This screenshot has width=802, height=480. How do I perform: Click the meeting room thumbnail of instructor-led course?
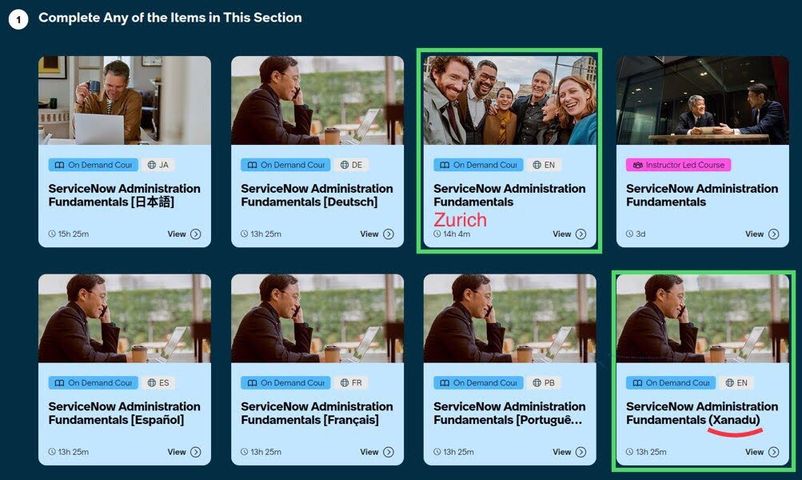point(702,100)
